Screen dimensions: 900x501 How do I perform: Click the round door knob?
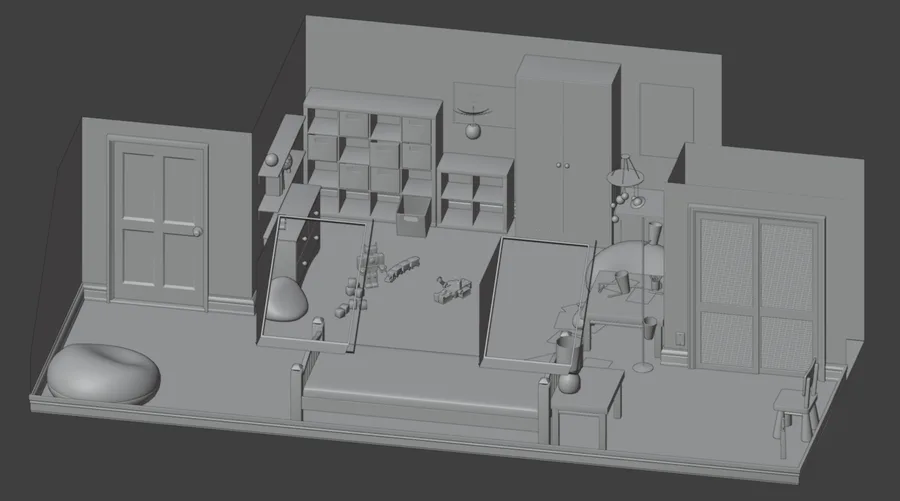(197, 232)
